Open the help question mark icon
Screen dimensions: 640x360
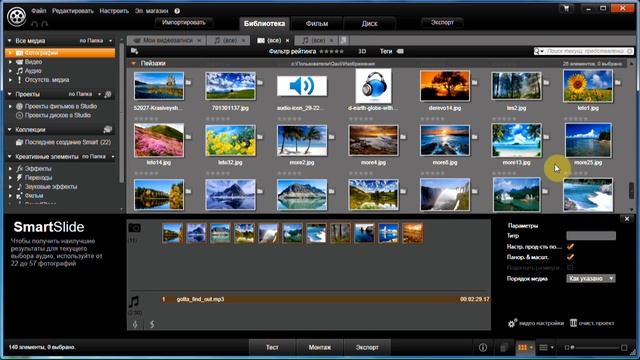tap(177, 11)
